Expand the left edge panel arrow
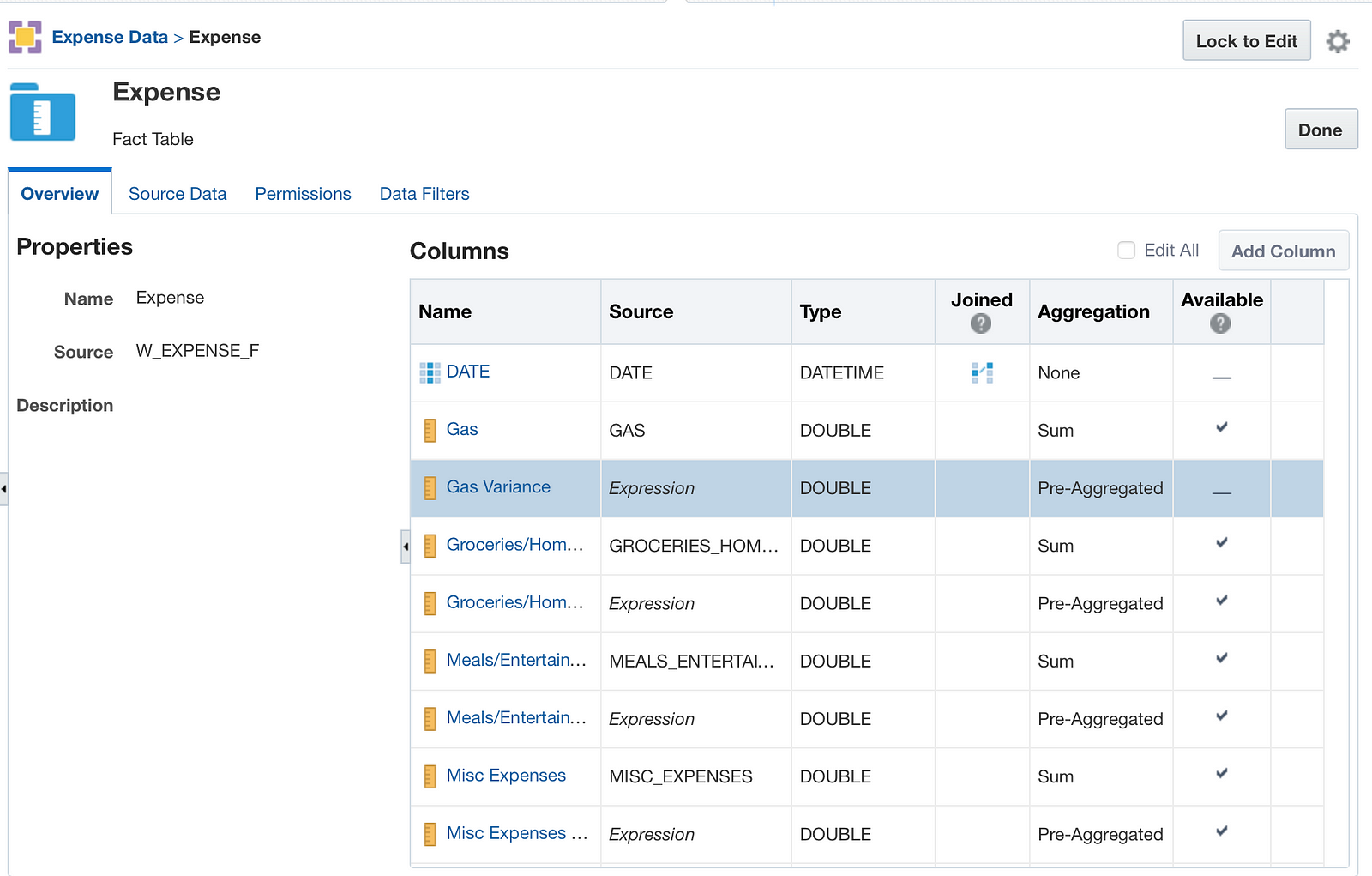 pyautogui.click(x=4, y=489)
